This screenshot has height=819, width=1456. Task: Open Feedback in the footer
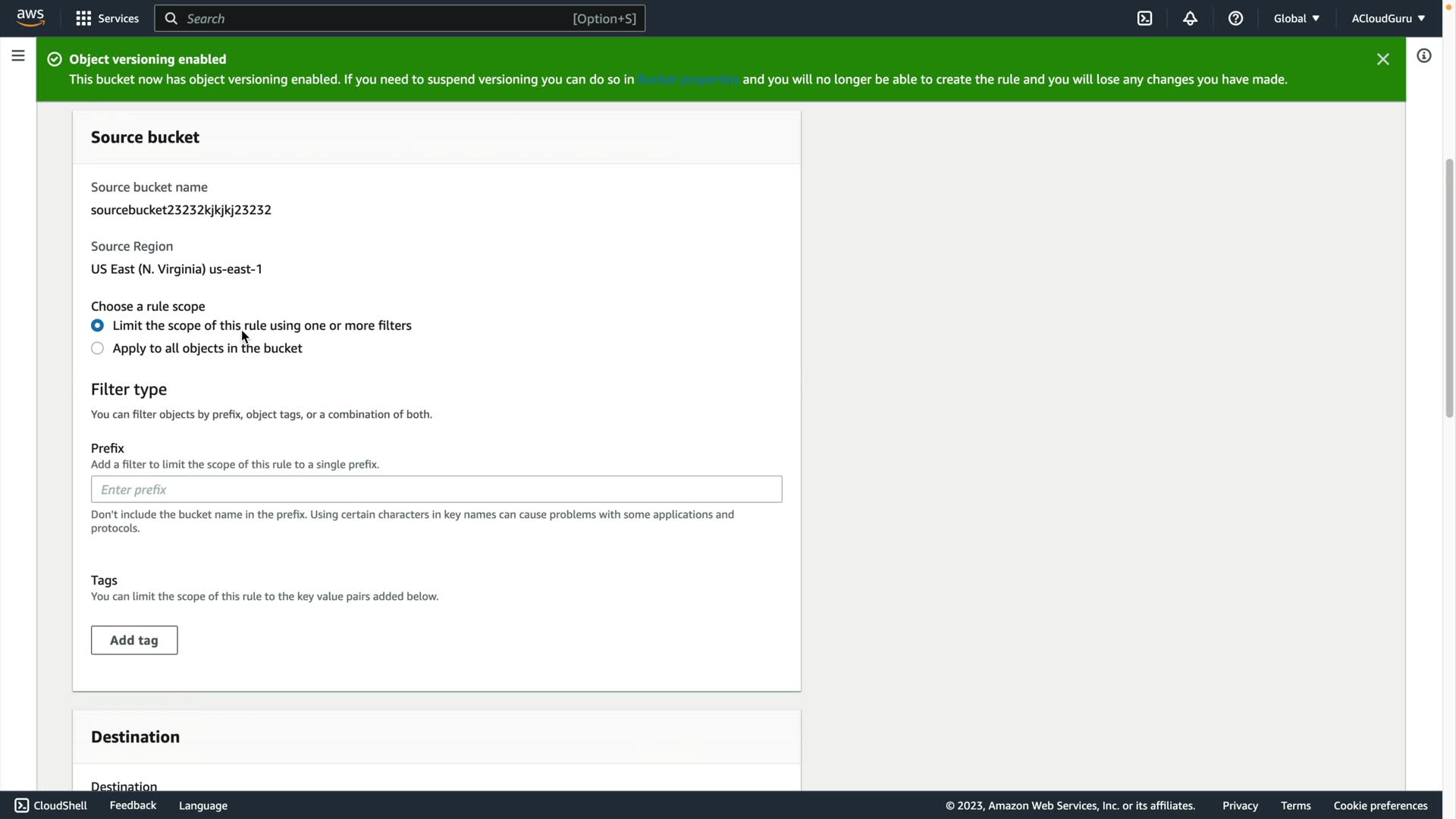click(133, 805)
